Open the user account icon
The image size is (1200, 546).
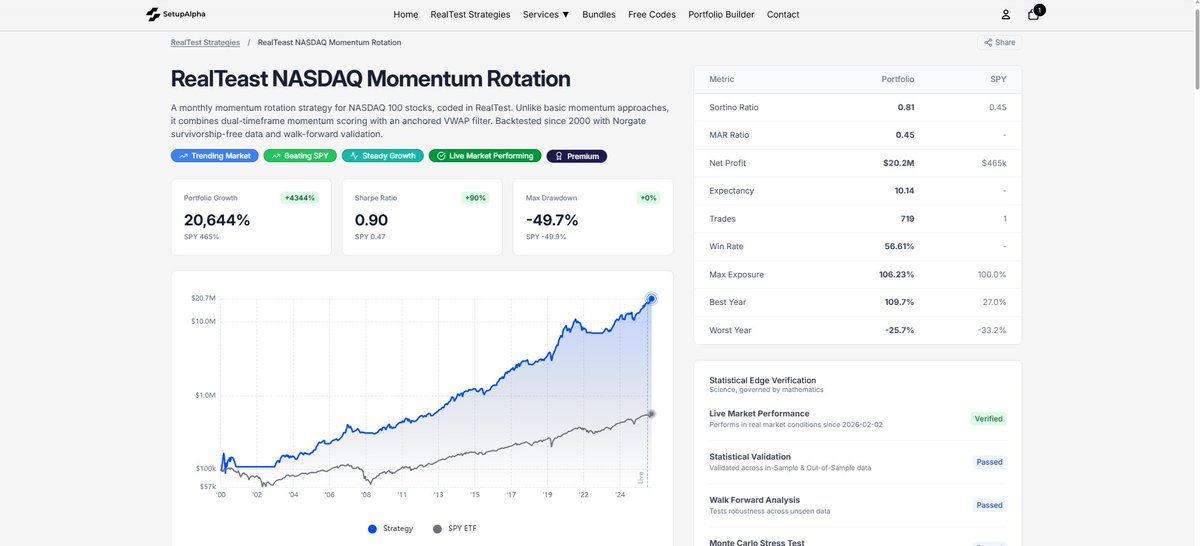coord(1006,14)
